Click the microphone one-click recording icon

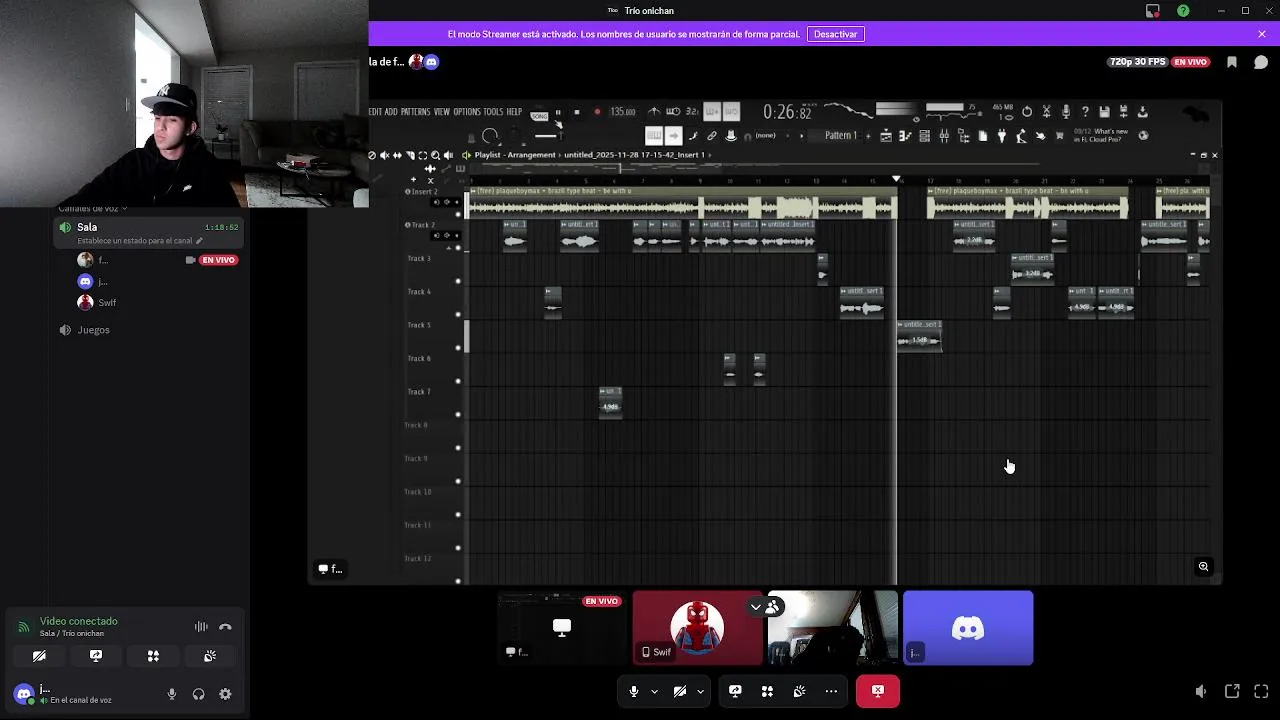point(1066,111)
